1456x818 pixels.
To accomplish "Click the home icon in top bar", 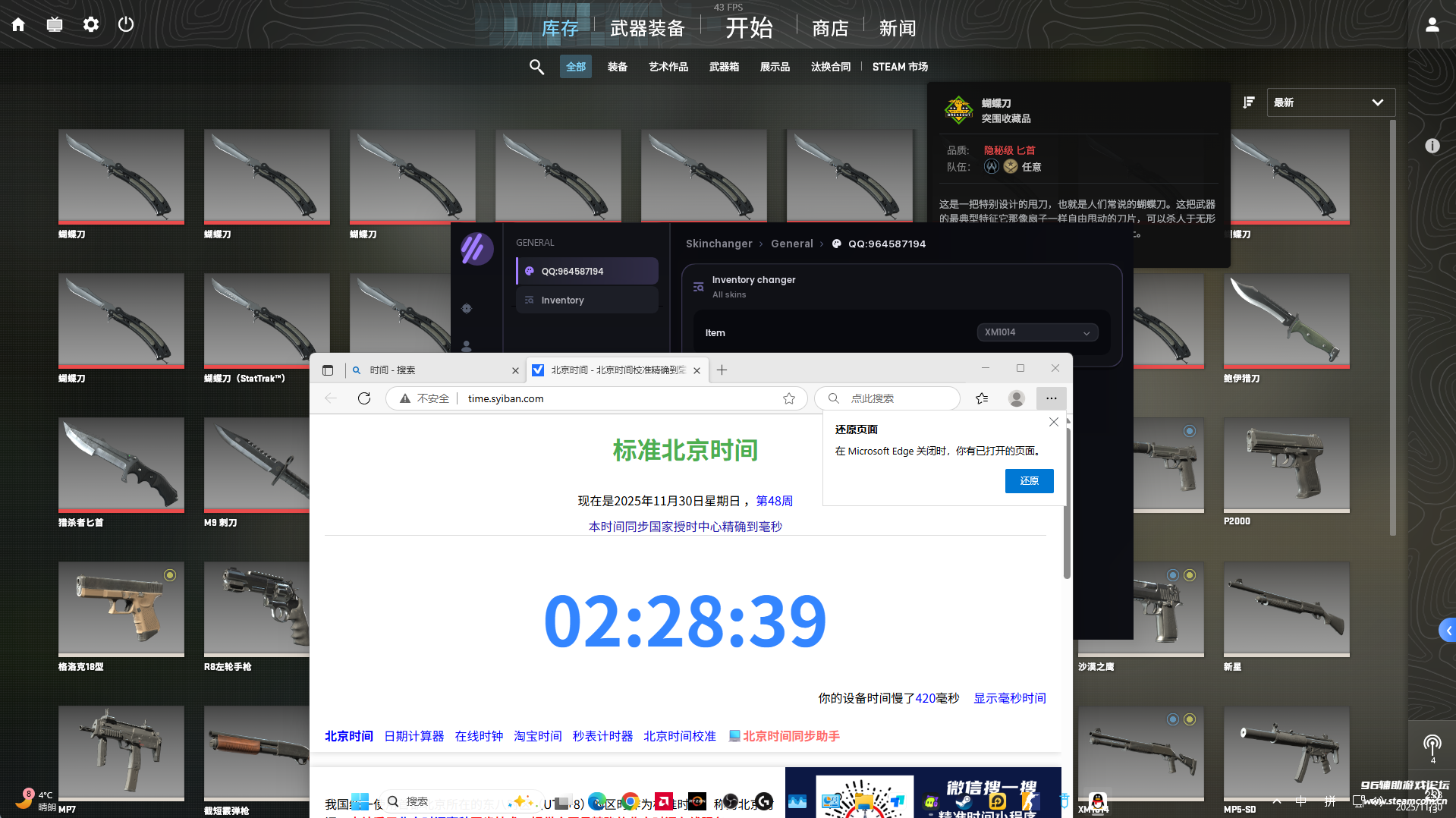I will (x=18, y=25).
